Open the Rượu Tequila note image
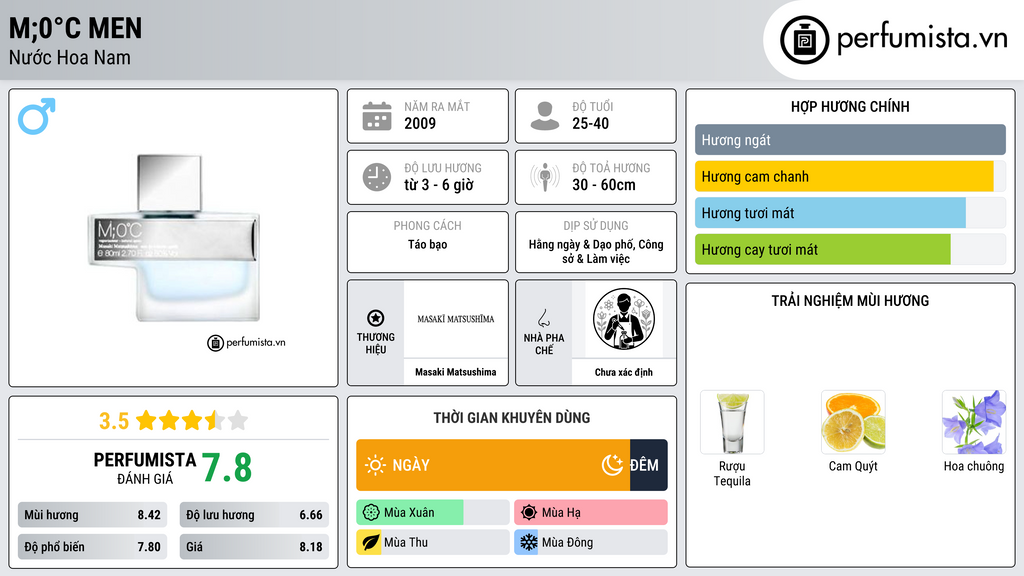1024x576 pixels. point(732,422)
